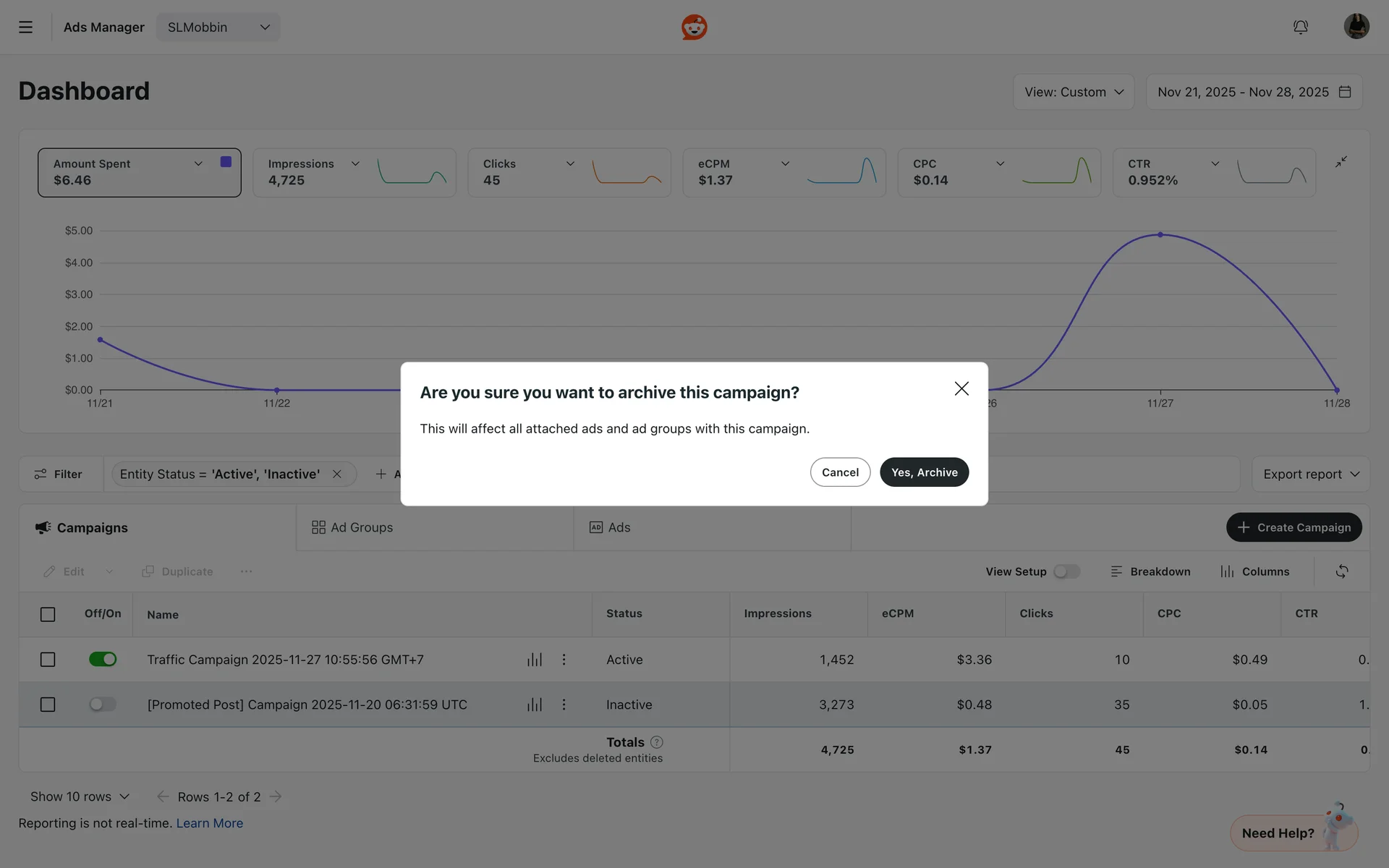The height and width of the screenshot is (868, 1389).
Task: Expand the Export report dropdown
Action: pos(1310,475)
